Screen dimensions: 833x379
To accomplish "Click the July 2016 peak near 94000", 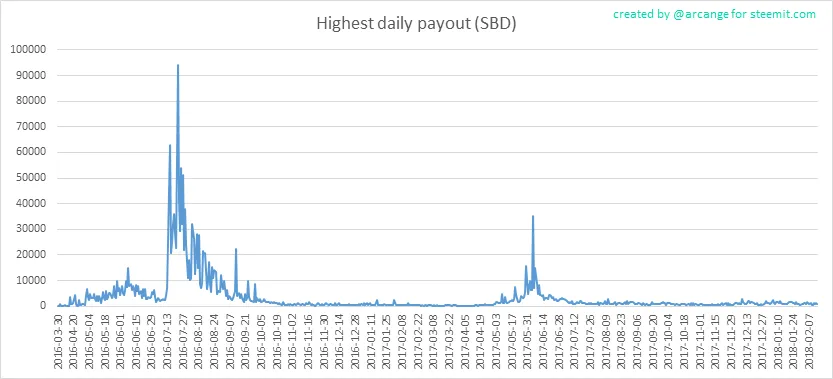I will click(x=178, y=65).
